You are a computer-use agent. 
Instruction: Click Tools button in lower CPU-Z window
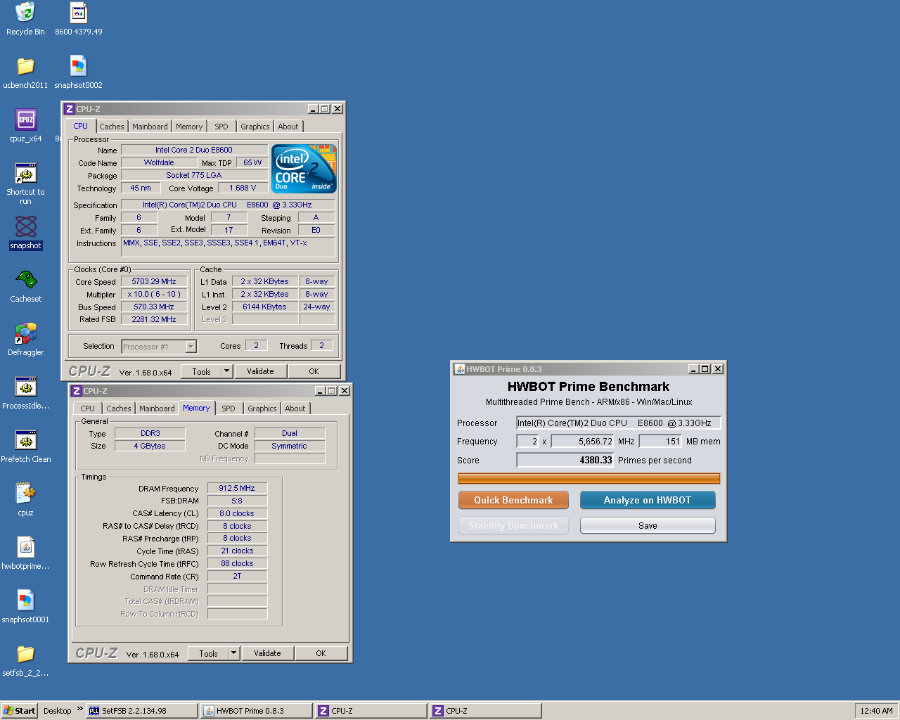208,653
